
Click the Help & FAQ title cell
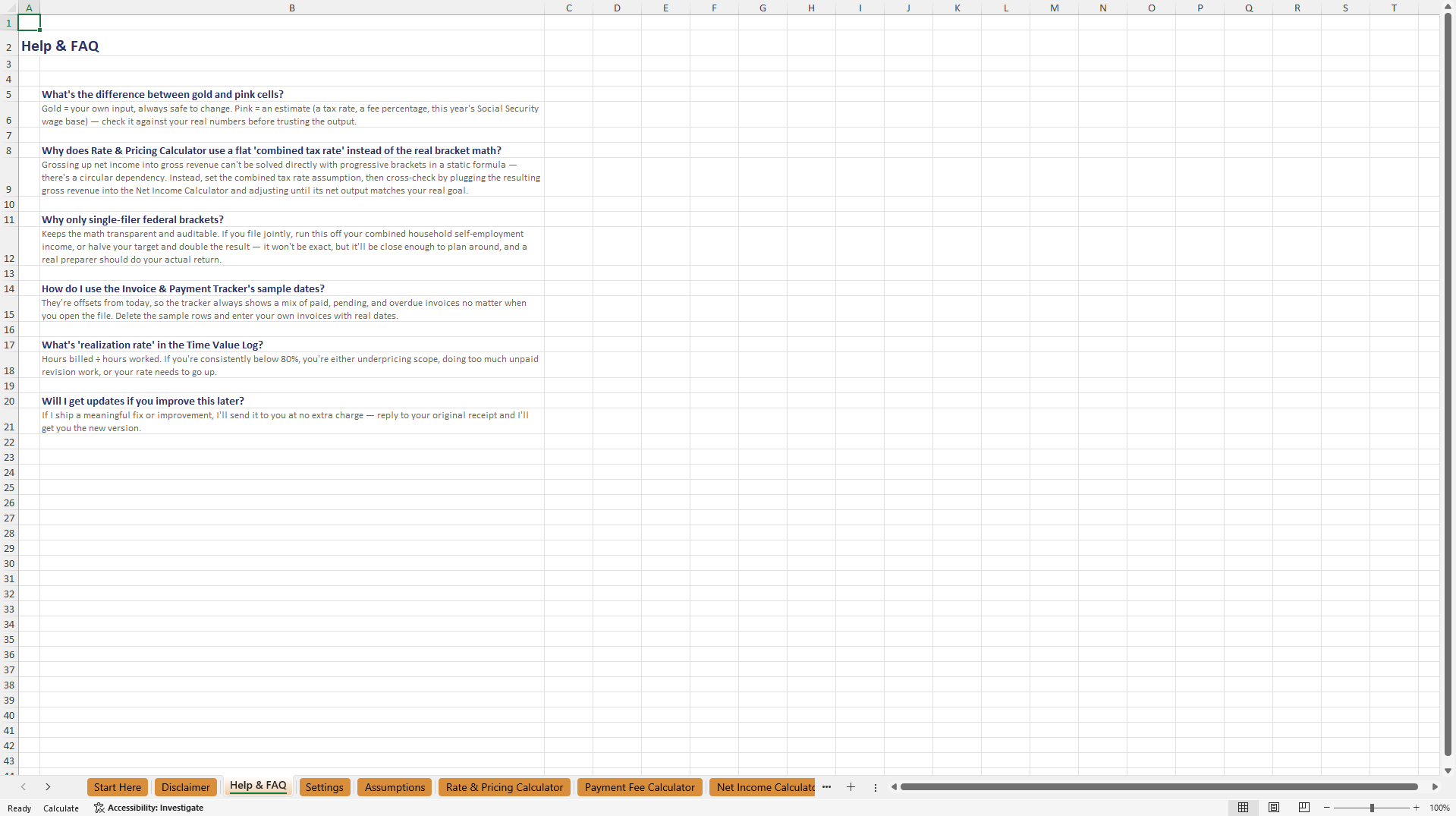tap(60, 46)
